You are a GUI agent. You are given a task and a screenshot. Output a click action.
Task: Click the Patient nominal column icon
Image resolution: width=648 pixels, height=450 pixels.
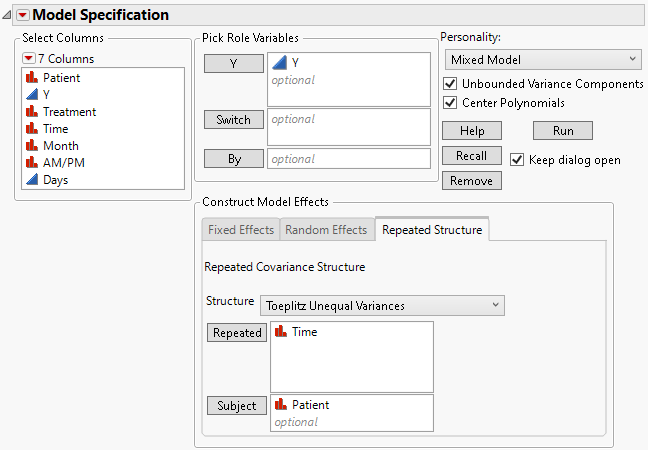click(31, 78)
